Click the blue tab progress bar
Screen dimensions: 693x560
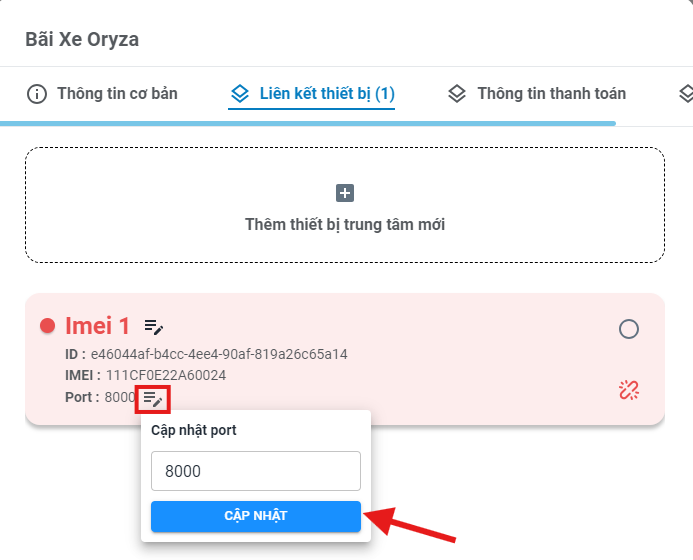click(308, 123)
